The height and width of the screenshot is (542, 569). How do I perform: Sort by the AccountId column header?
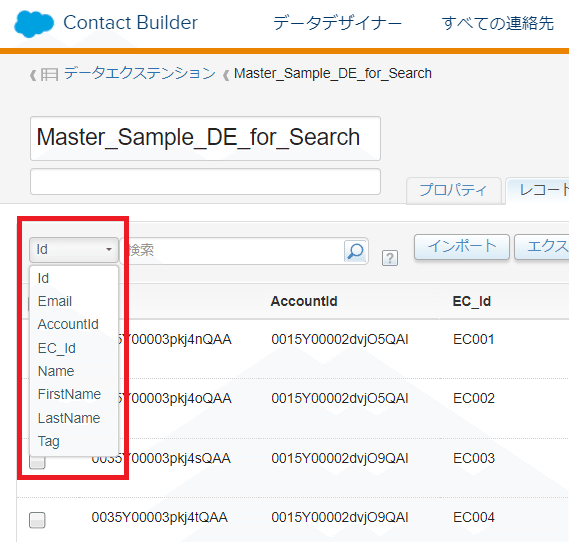point(304,301)
